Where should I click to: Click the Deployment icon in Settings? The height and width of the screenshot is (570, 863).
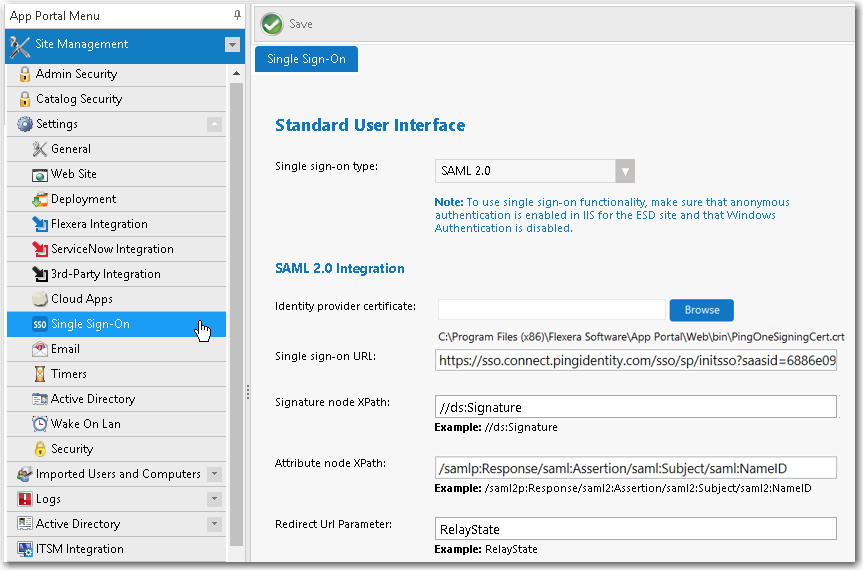[x=40, y=199]
